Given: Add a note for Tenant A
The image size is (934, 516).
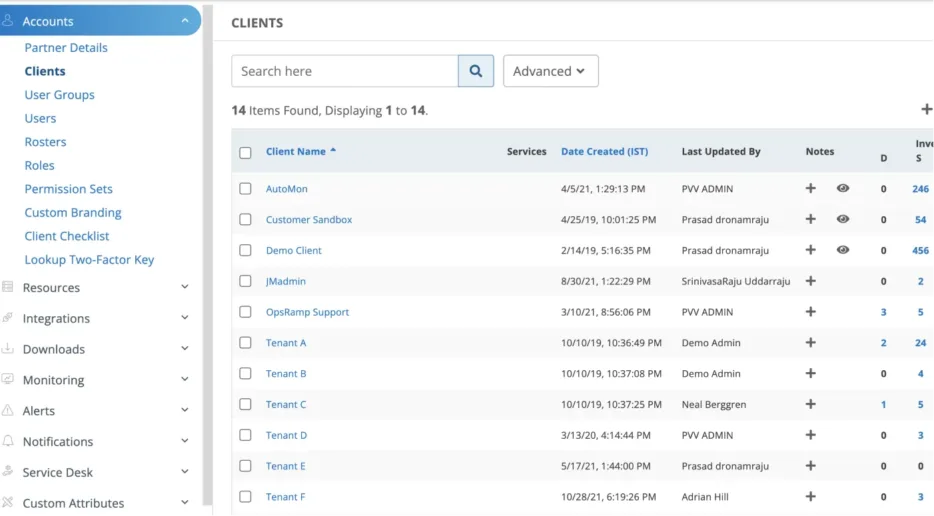Looking at the screenshot, I should point(810,343).
